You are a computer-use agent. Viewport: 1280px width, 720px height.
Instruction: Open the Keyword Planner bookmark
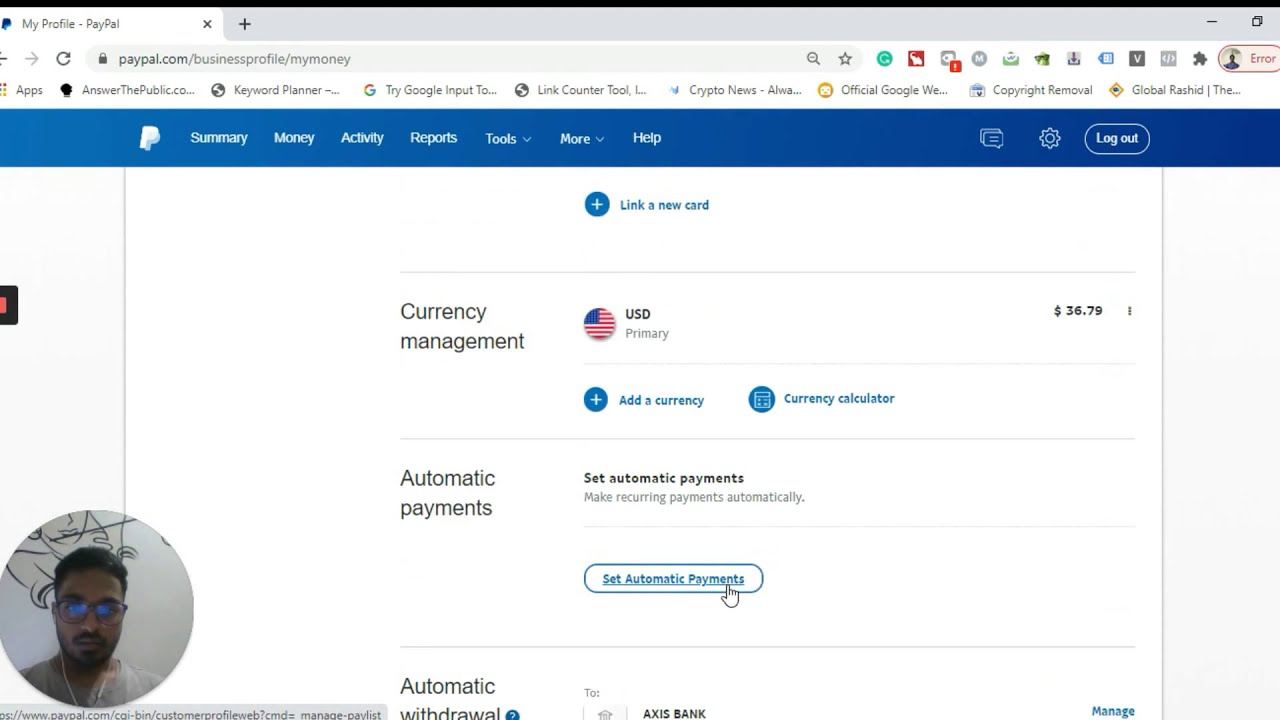276,90
